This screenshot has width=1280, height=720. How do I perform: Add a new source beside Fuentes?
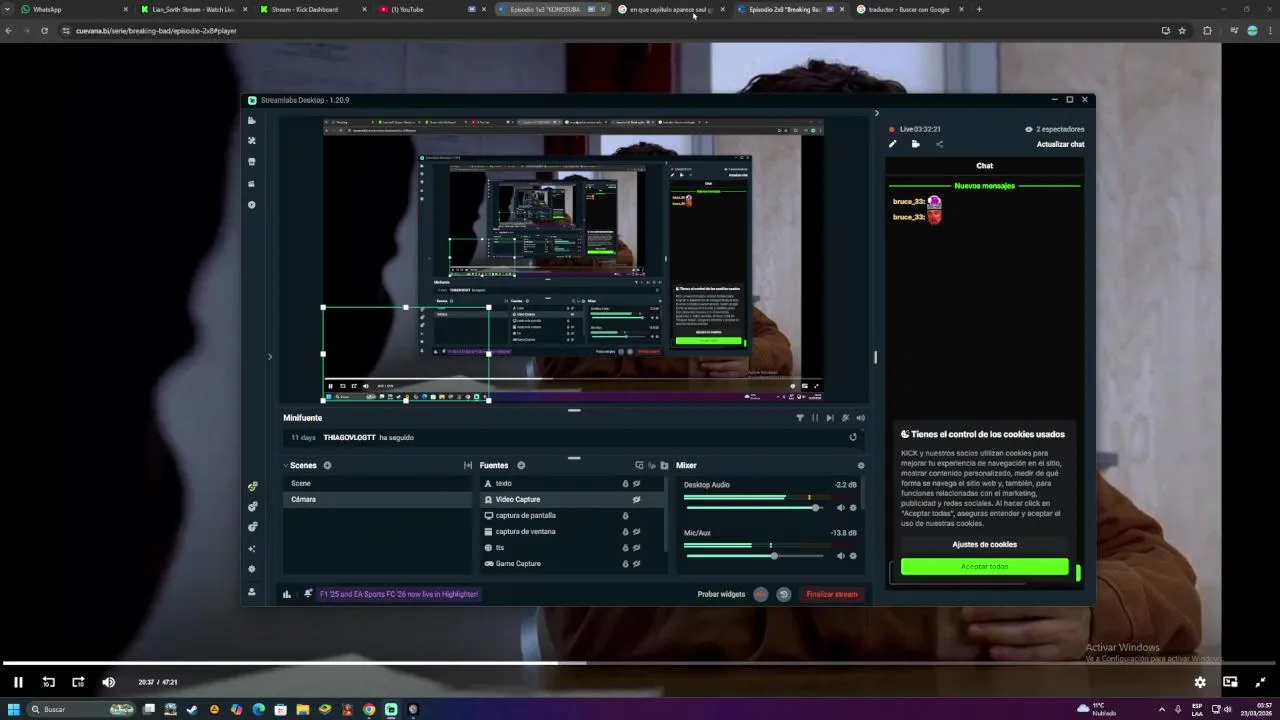521,465
